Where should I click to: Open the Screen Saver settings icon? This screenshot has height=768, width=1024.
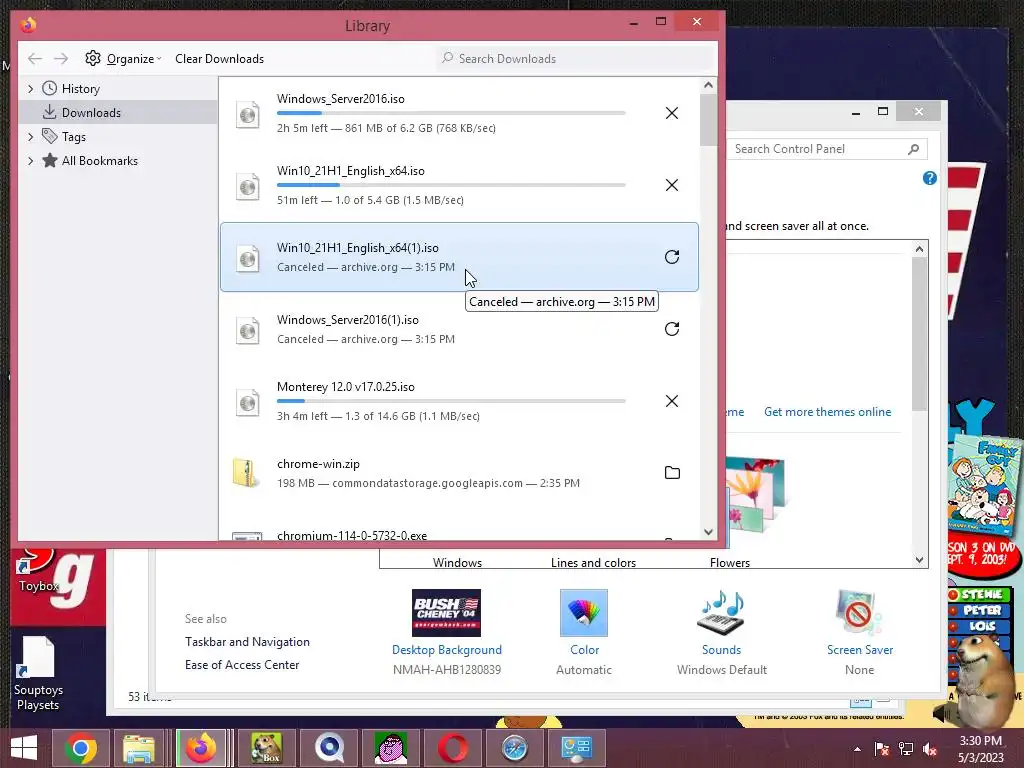coord(859,613)
